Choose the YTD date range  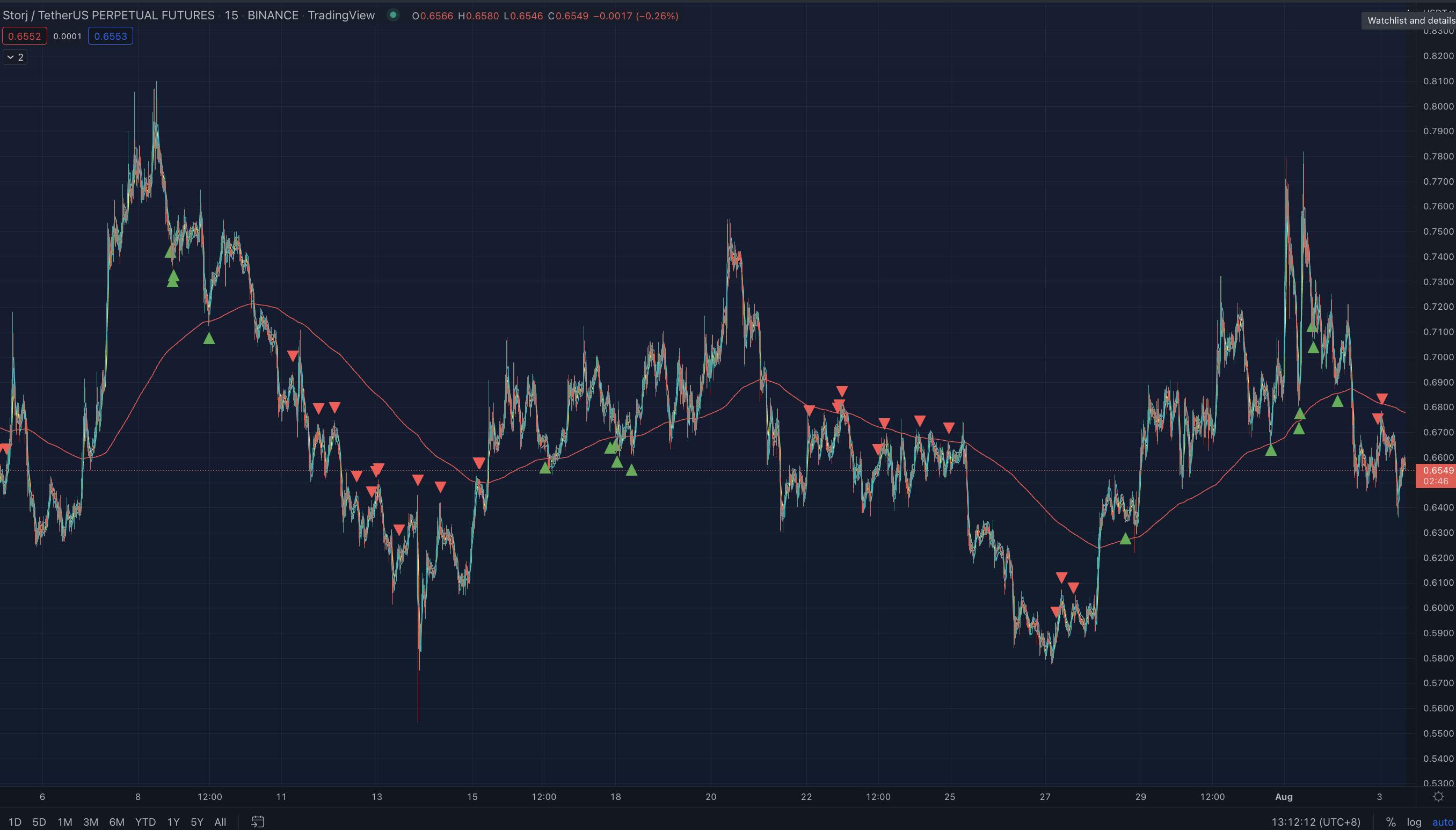point(145,821)
